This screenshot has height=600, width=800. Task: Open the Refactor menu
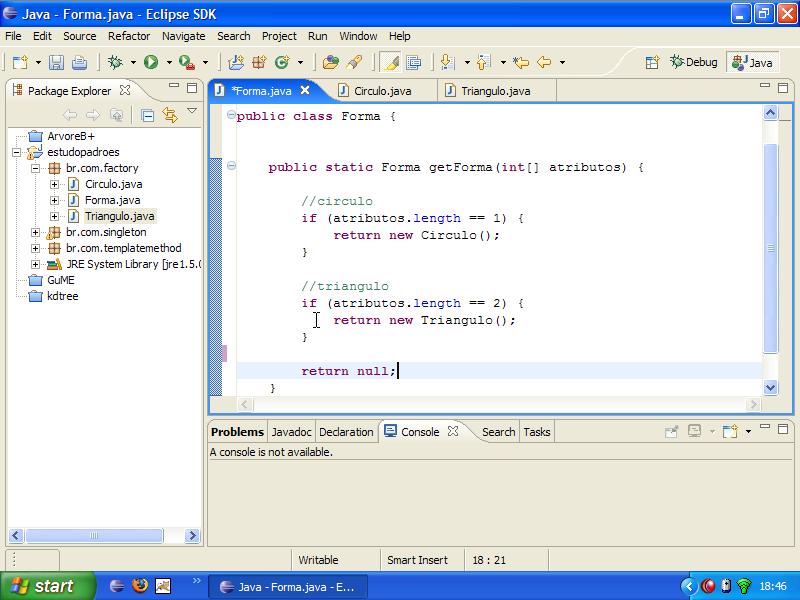(129, 36)
